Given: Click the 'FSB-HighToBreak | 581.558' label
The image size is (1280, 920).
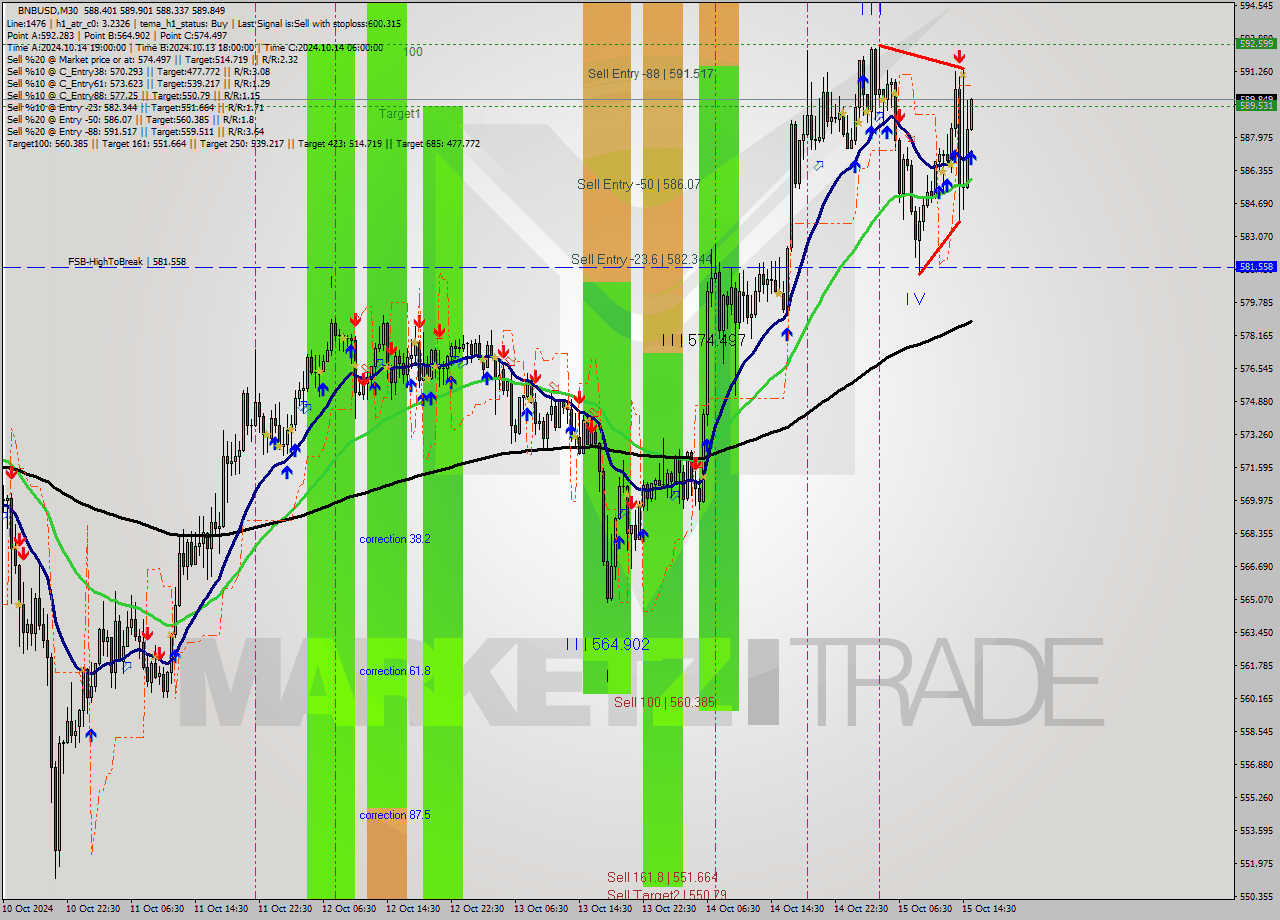Looking at the screenshot, I should pos(127,262).
